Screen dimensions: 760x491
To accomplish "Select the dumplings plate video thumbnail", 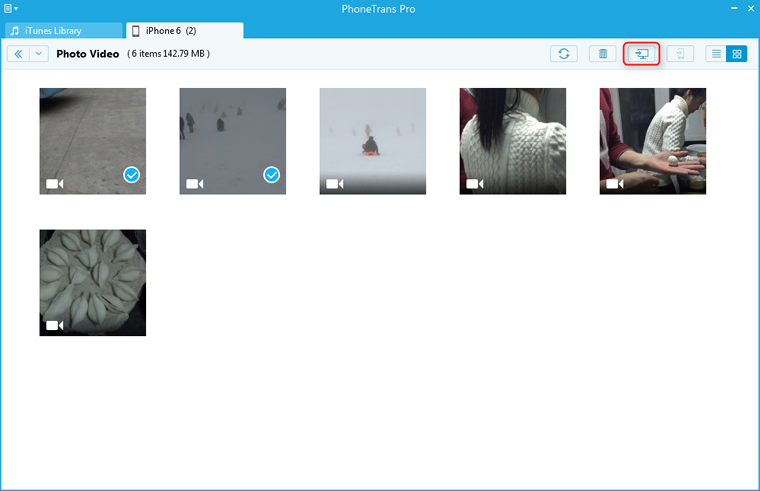I will tap(92, 282).
